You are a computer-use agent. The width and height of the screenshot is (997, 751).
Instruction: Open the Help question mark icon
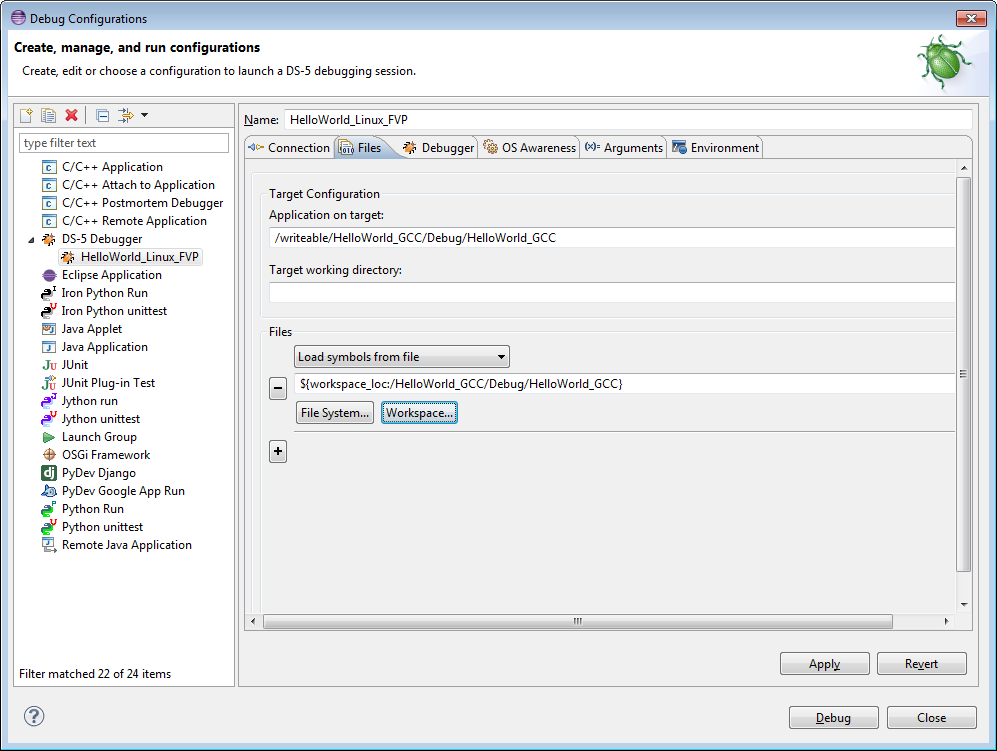pos(34,716)
